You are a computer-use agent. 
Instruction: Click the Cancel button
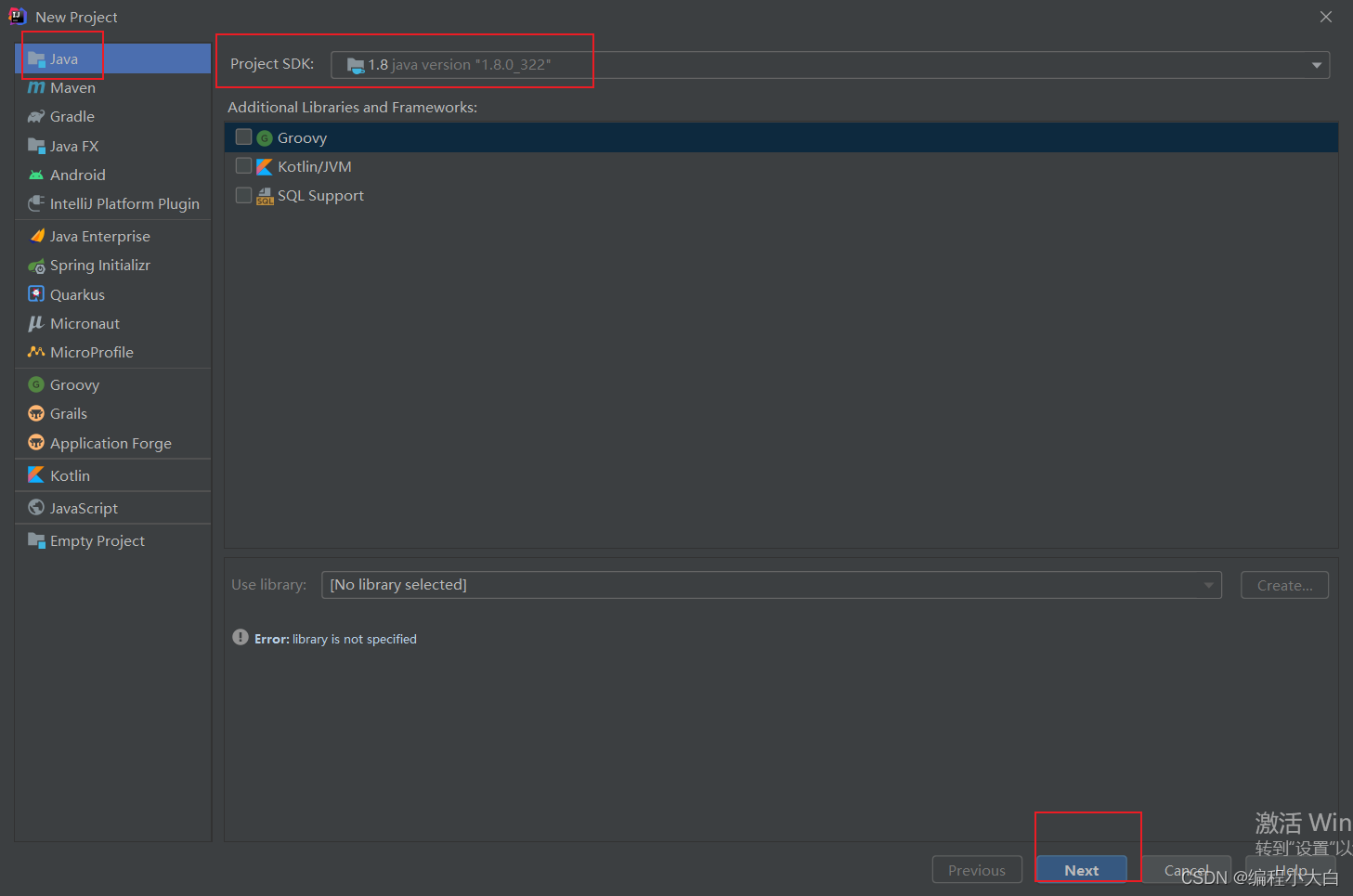[x=1187, y=870]
